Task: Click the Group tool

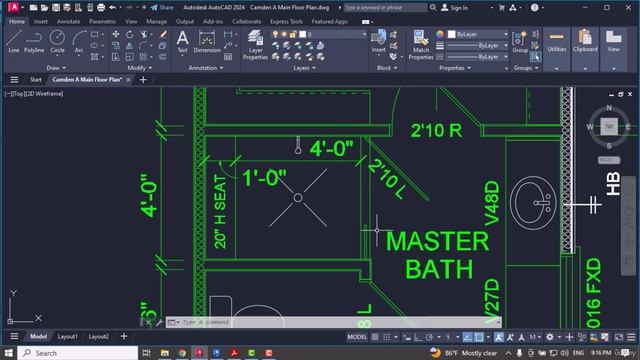Action: click(x=520, y=42)
